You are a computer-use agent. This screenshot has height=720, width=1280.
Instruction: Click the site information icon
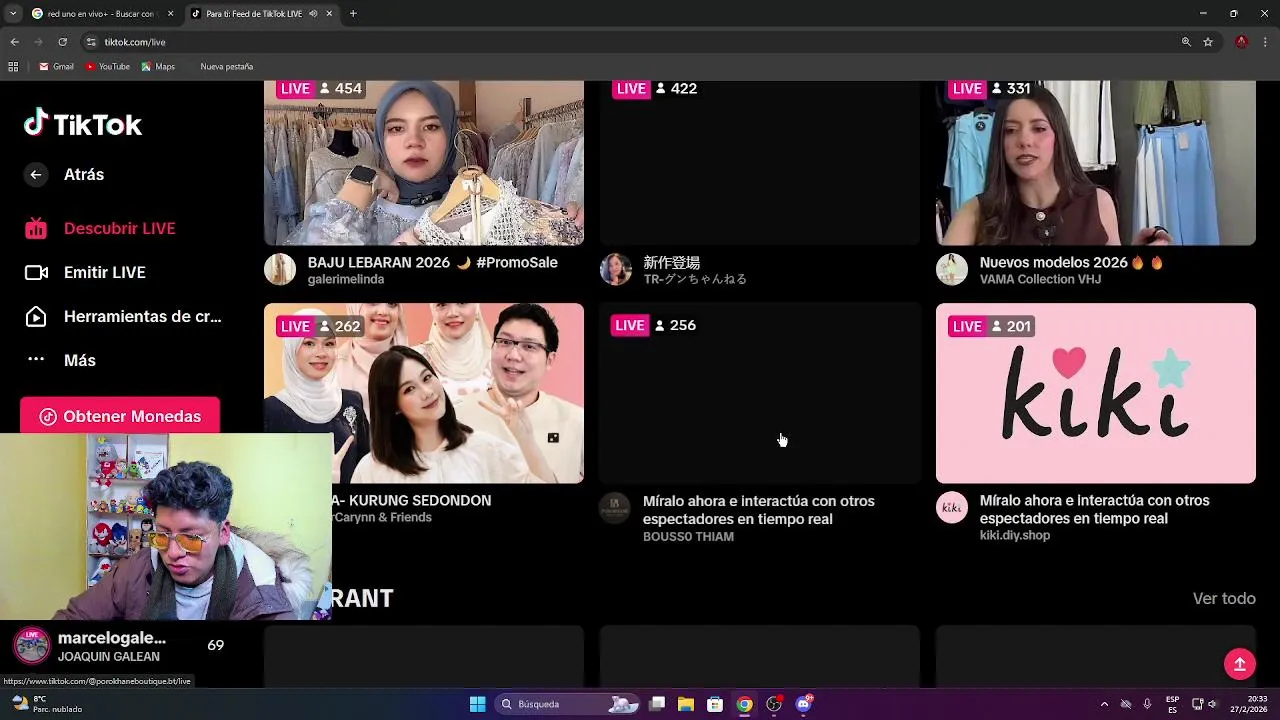click(x=91, y=42)
